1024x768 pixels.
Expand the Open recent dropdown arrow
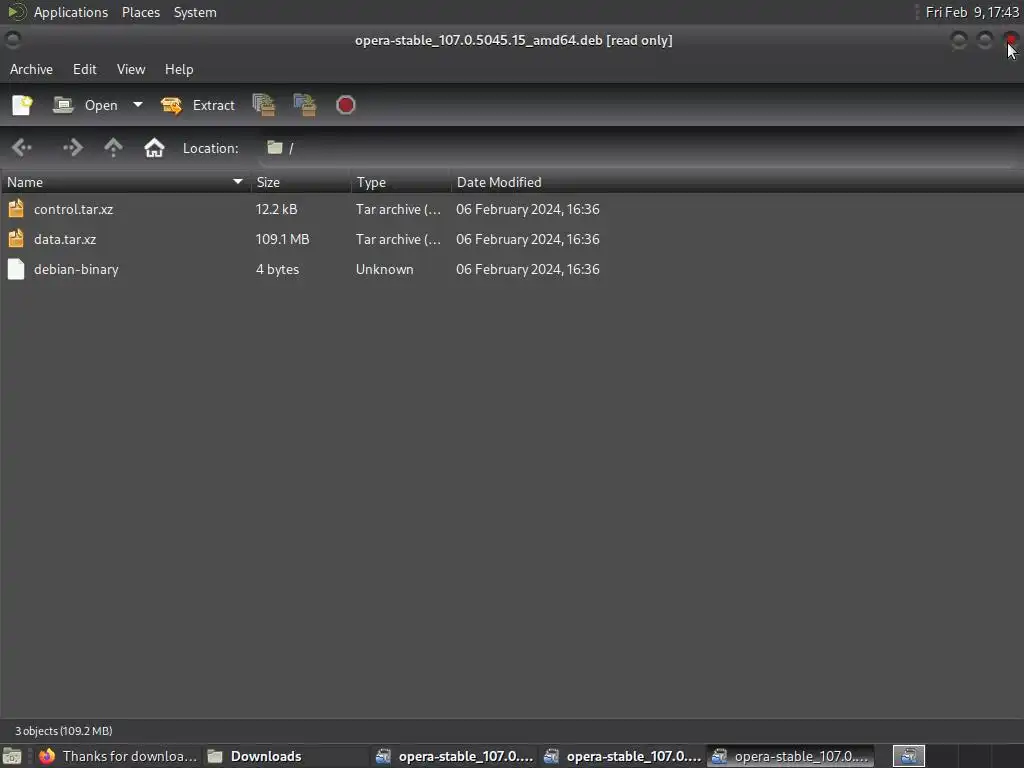[x=138, y=104]
